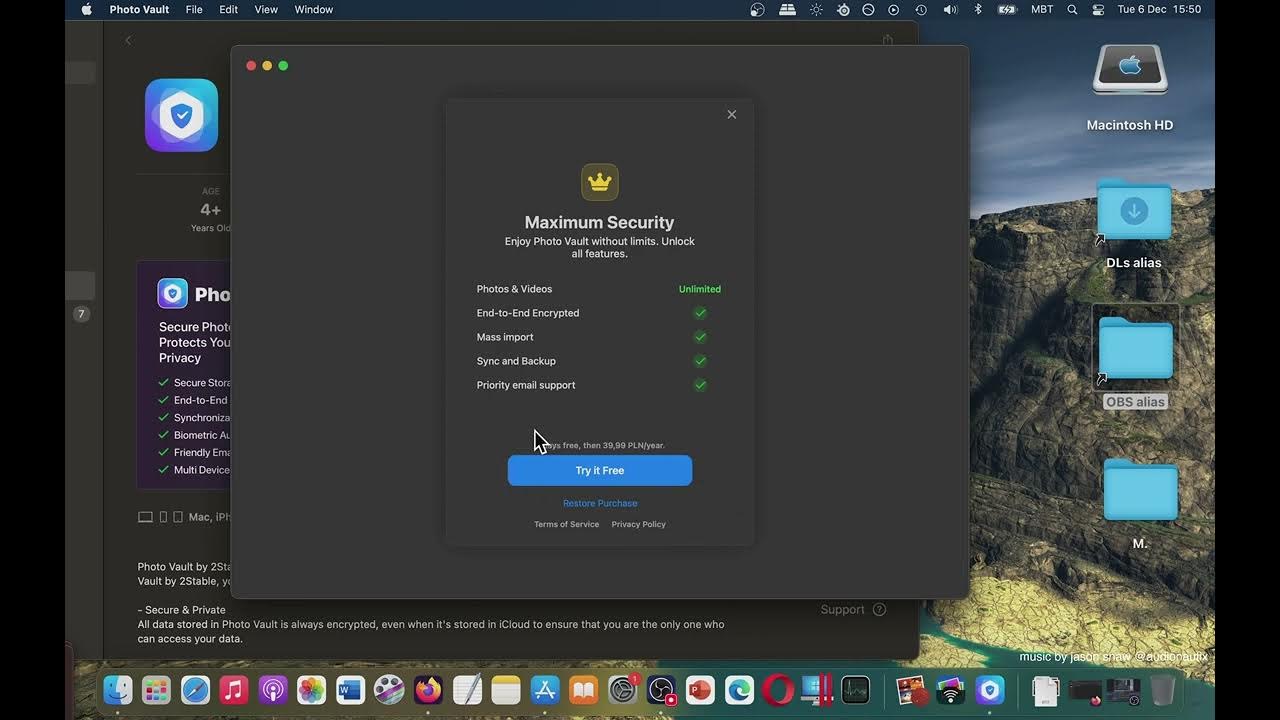
Task: Open the File menu
Action: click(x=194, y=9)
